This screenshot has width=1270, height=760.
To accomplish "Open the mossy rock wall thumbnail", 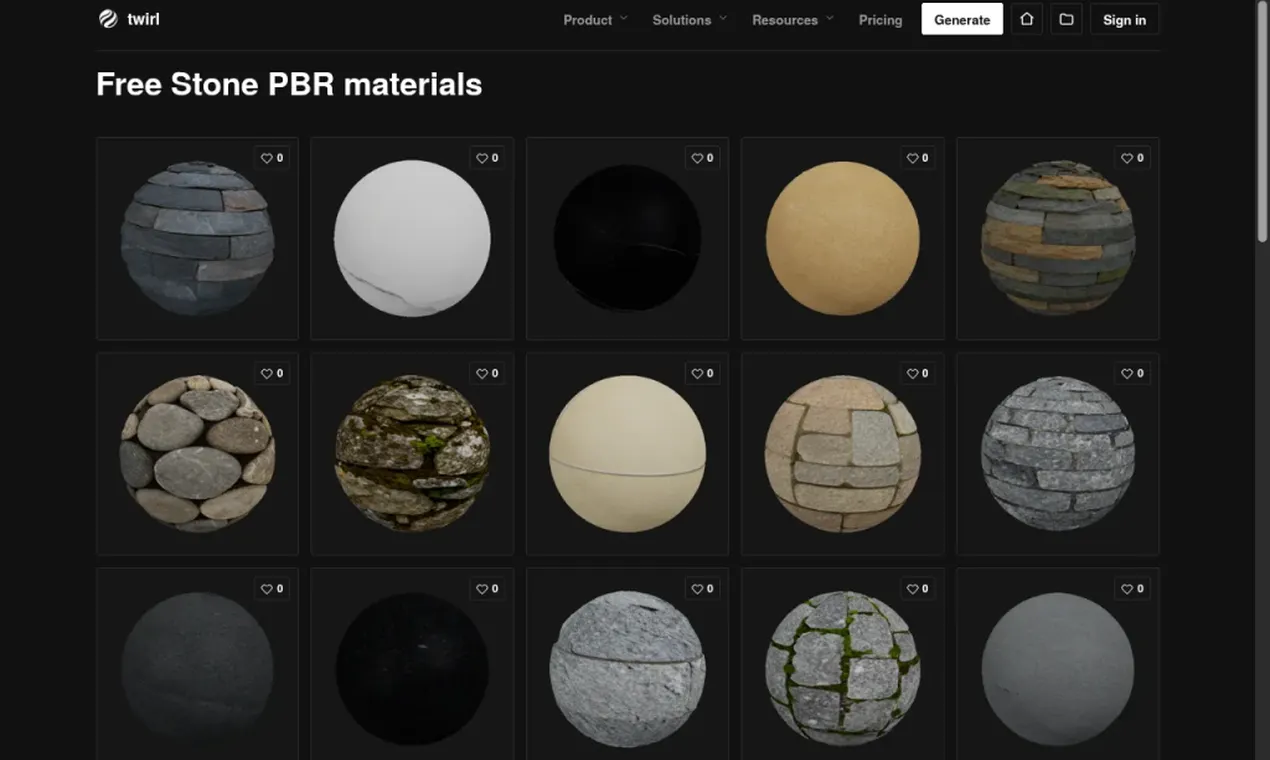I will tap(412, 453).
